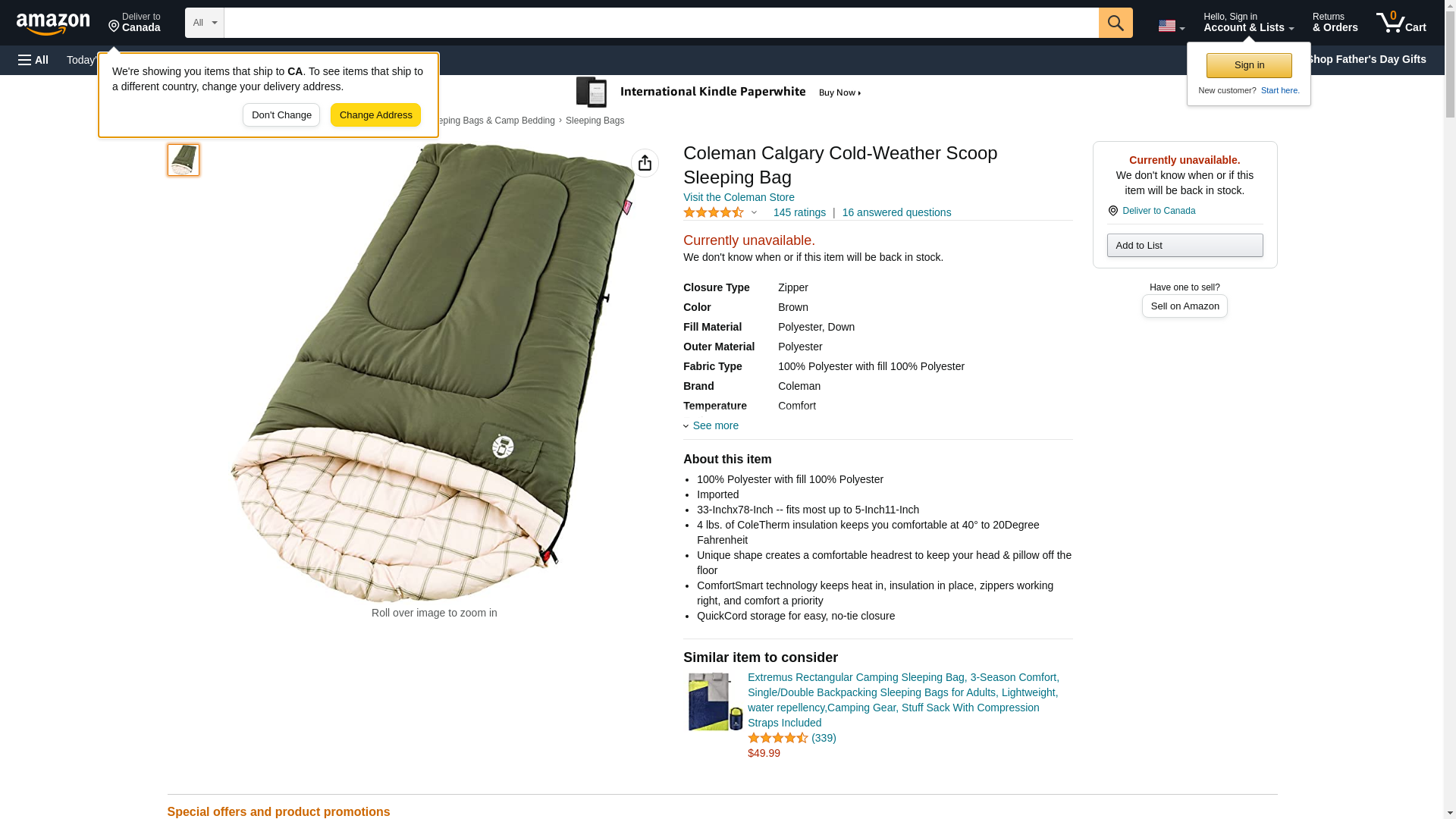Open the shopping cart
Screen dimensions: 1456x819
click(1401, 23)
